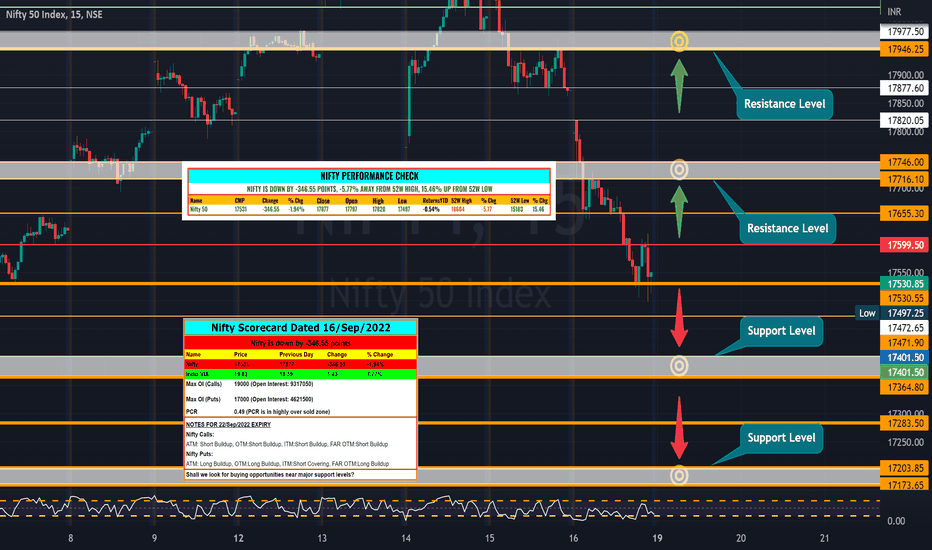Click the orange 17203.85 price label

[905, 468]
